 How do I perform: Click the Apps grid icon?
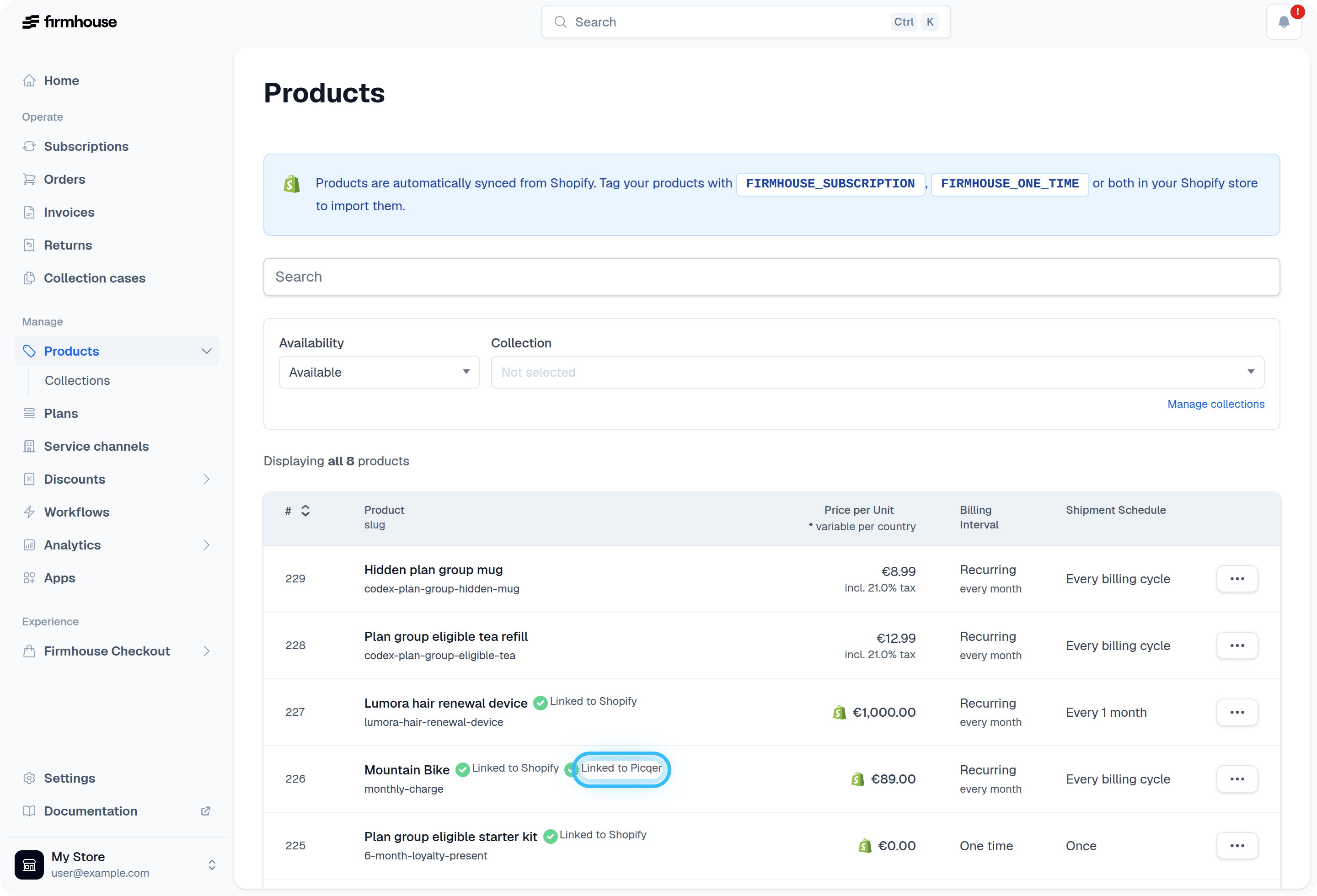(29, 578)
